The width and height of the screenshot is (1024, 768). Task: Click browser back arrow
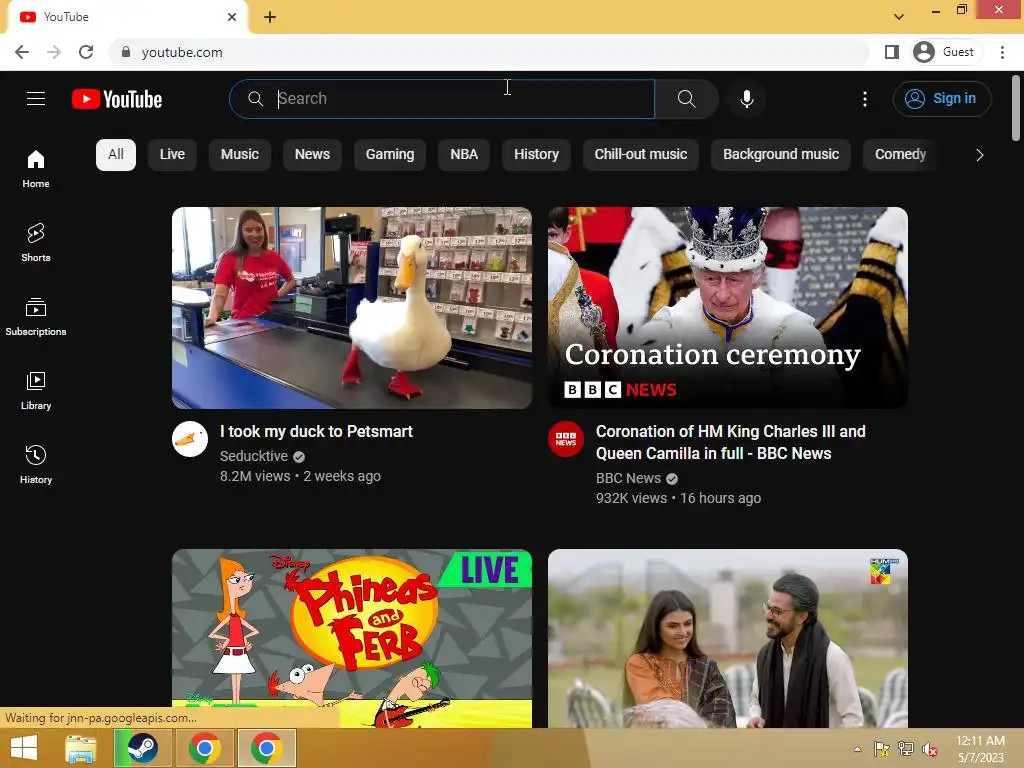(x=22, y=52)
